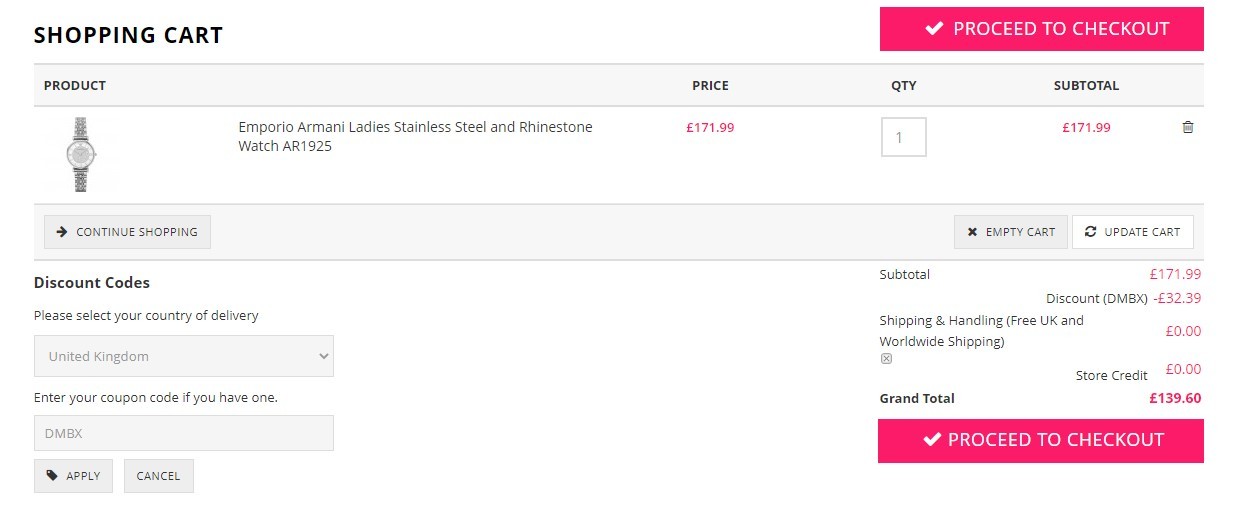Click the QTY column header
This screenshot has height=507, width=1241.
[x=904, y=86]
